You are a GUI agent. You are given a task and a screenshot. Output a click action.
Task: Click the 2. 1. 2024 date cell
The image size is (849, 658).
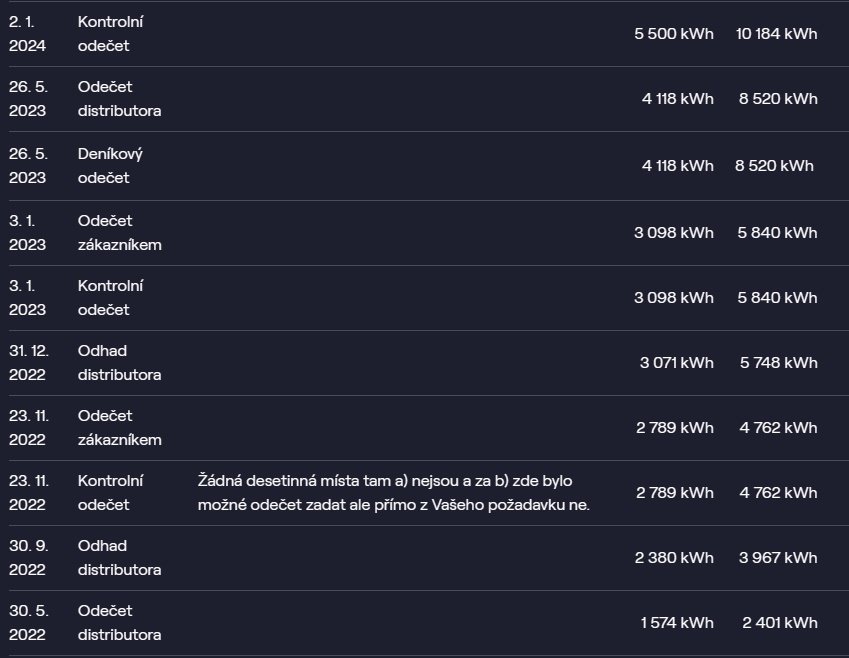point(27,34)
